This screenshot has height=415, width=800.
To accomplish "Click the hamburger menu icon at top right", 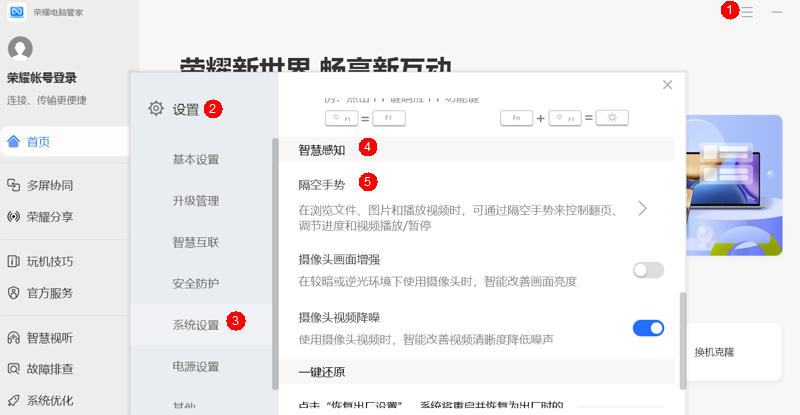I will (x=747, y=11).
